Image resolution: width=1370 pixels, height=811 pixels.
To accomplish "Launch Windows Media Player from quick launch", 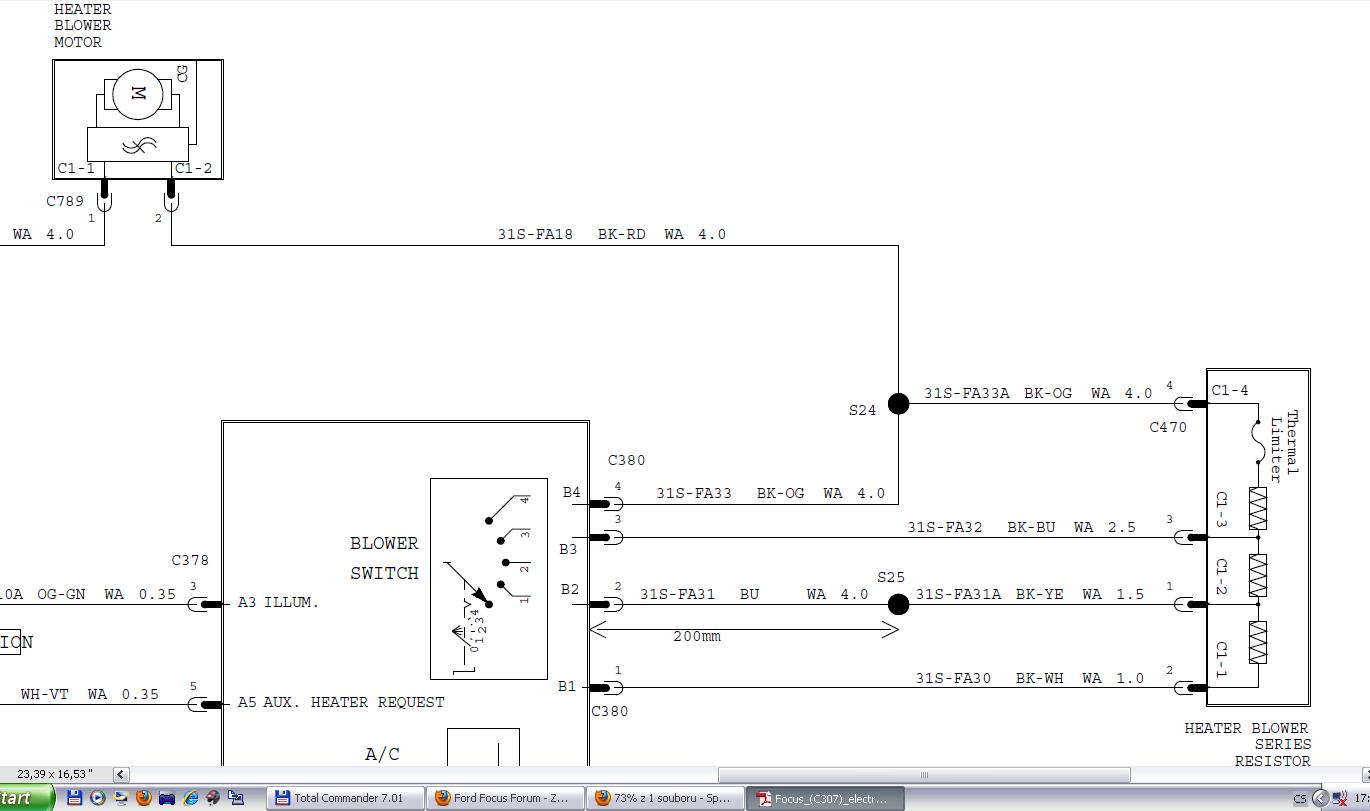I will pos(97,798).
